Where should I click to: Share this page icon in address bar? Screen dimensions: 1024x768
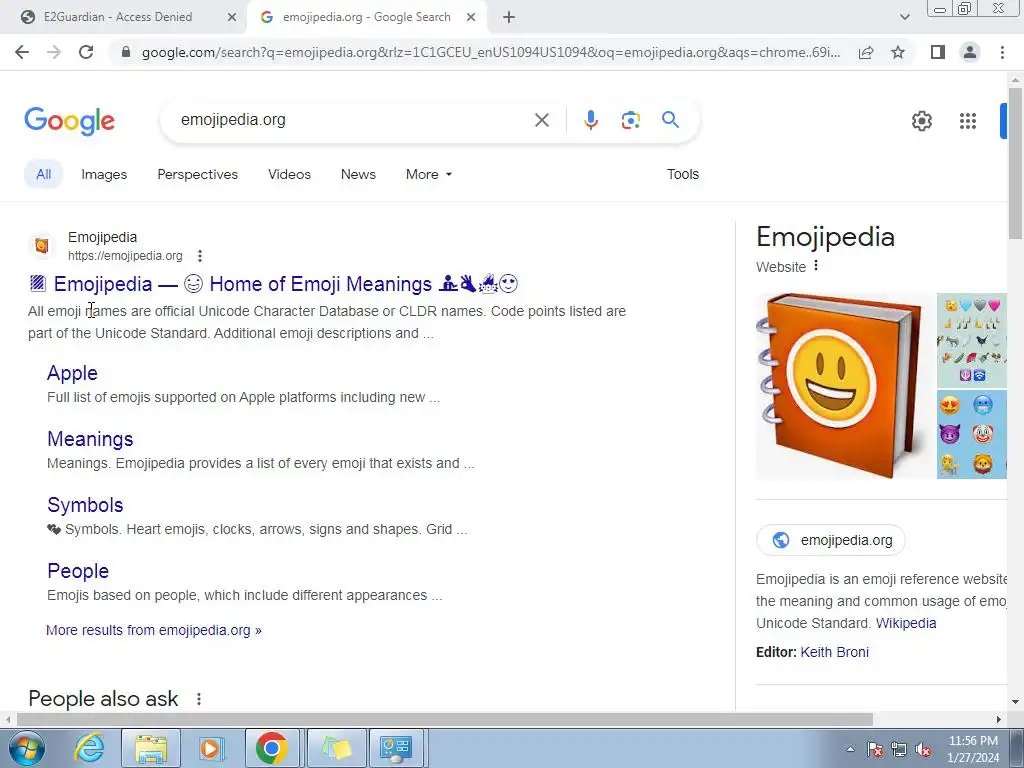click(x=866, y=52)
